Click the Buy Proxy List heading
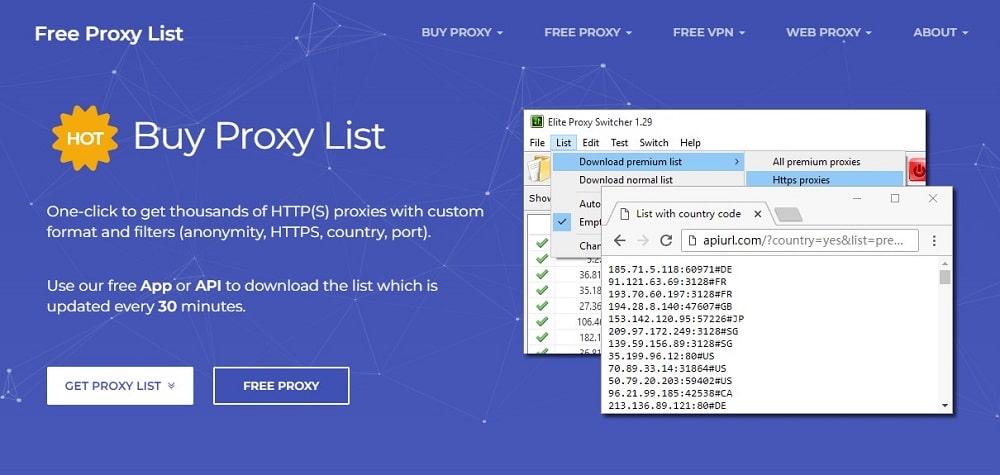This screenshot has width=1000, height=475. pos(259,136)
